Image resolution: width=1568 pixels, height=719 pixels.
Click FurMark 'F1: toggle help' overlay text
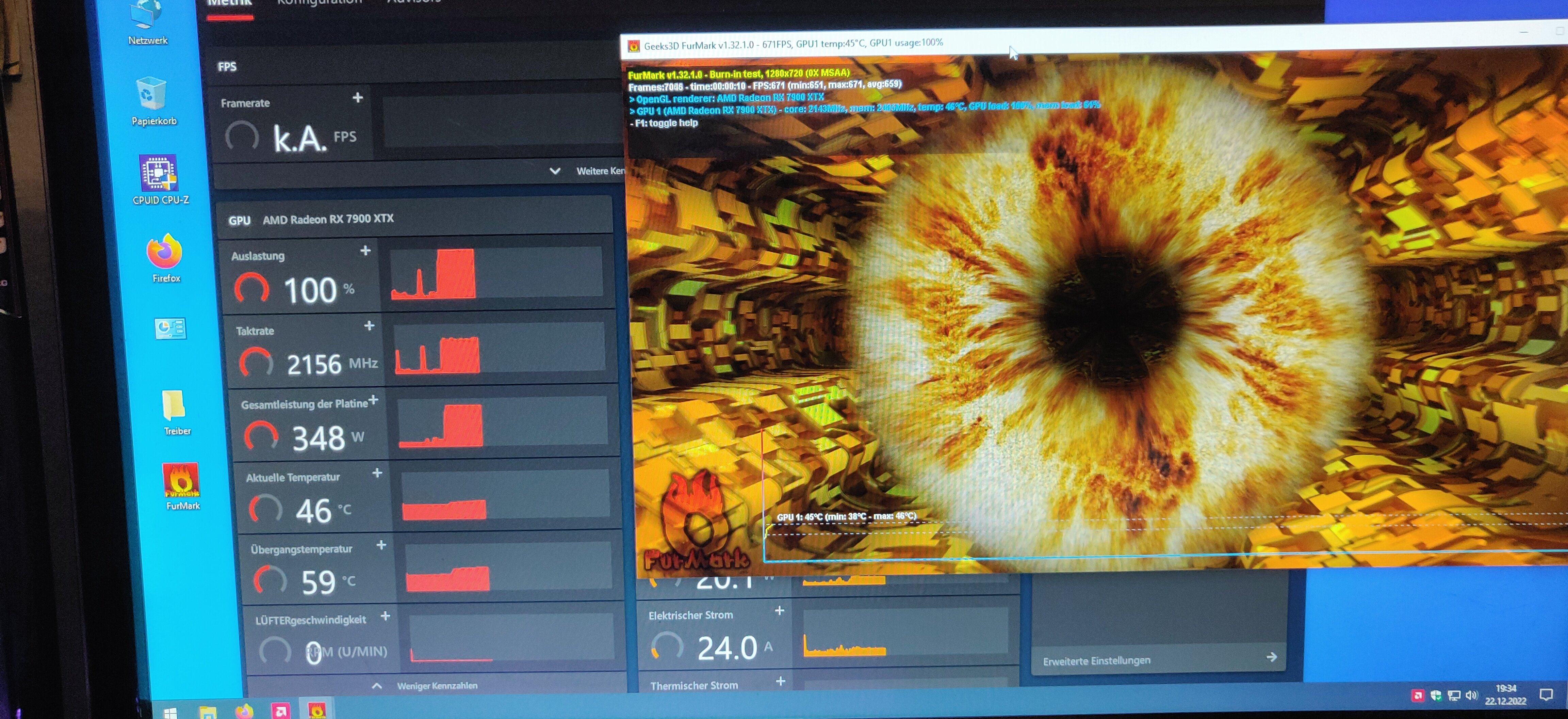pos(664,124)
